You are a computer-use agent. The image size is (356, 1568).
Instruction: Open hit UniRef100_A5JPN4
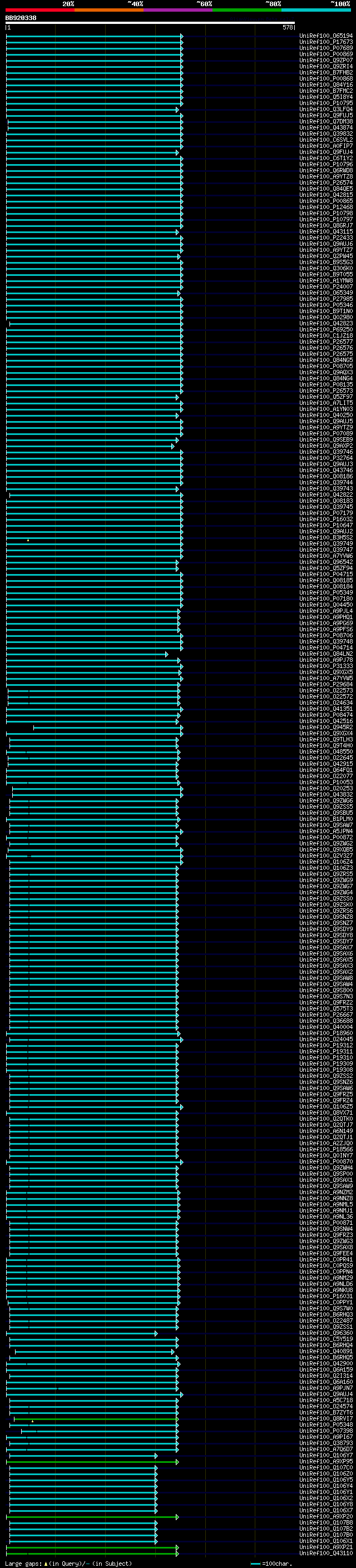[326, 832]
